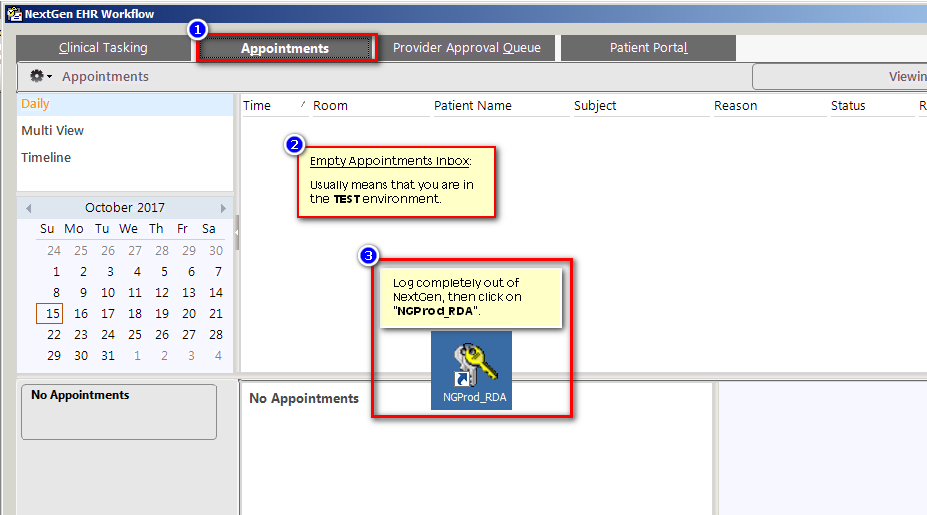Screen dimensions: 927x515
Task: Open the Patient Portal tab
Action: click(x=649, y=48)
